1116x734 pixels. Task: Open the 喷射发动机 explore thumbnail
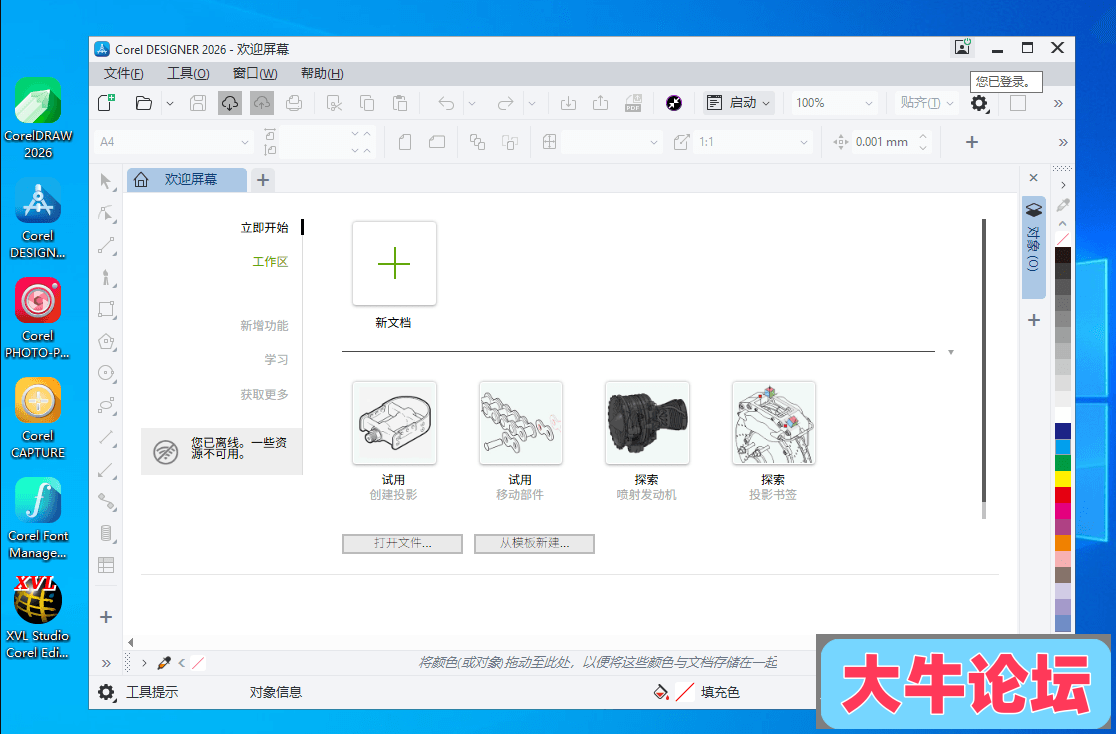click(647, 423)
